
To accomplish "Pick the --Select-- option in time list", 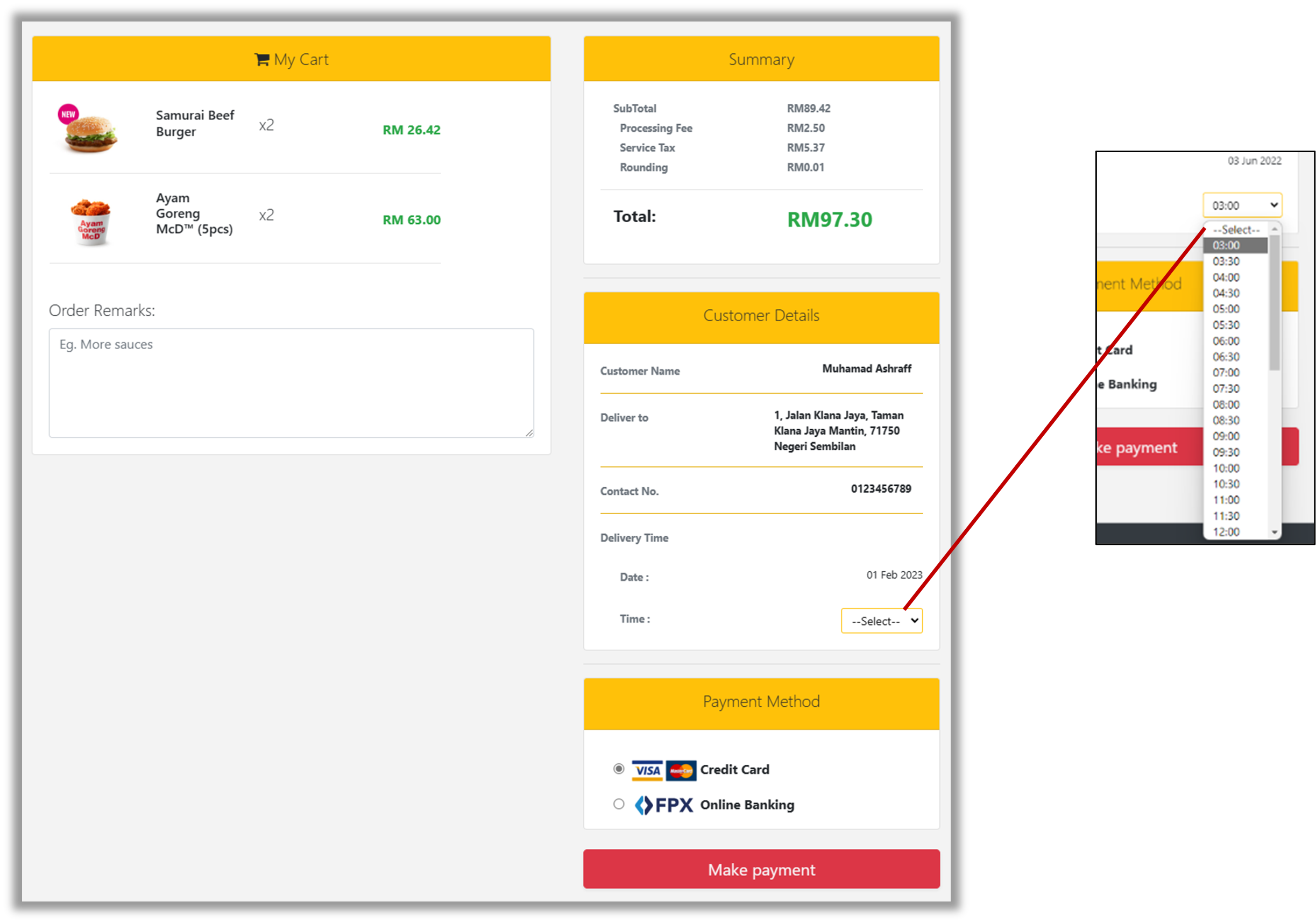I will (x=1236, y=230).
